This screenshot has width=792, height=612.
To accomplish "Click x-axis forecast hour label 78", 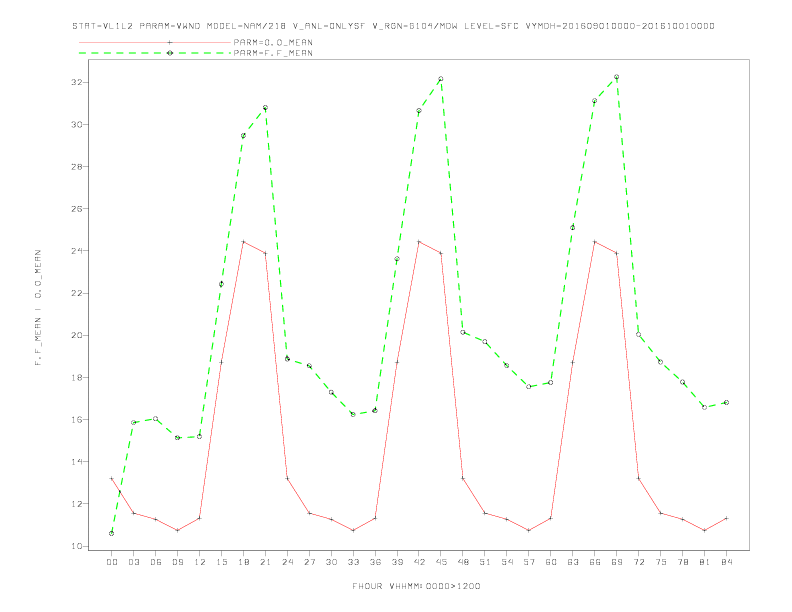I will [x=683, y=562].
